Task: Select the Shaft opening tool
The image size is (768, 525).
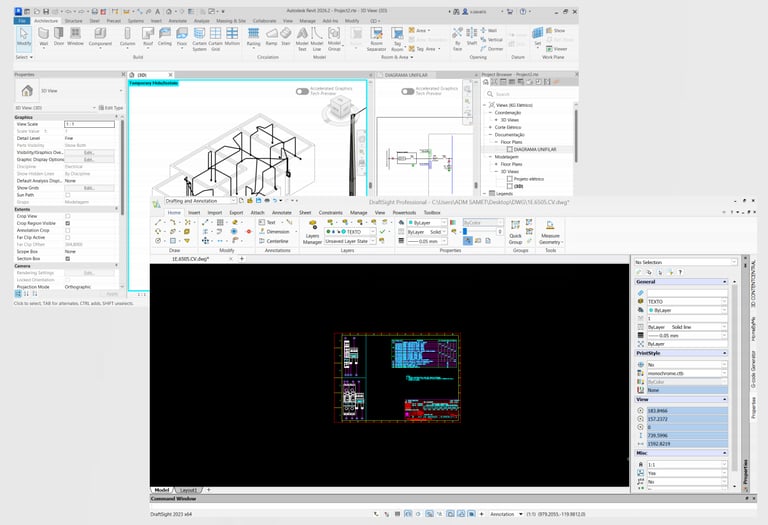Action: pyautogui.click(x=472, y=37)
